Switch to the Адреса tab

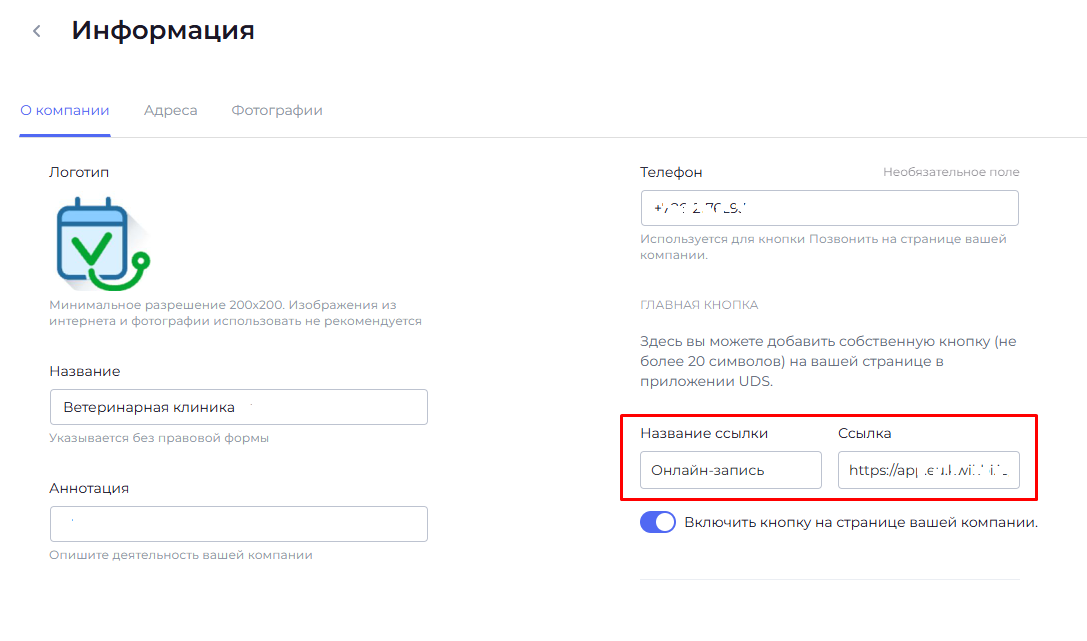click(x=170, y=110)
